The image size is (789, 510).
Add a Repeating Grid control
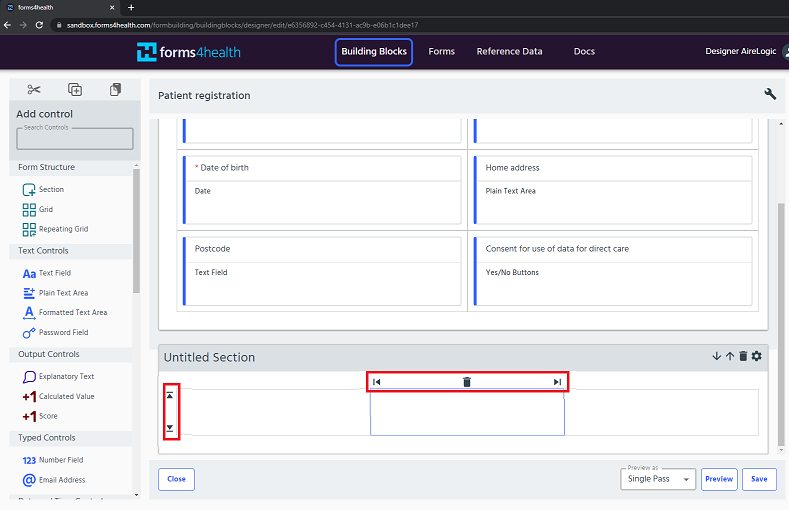tap(55, 229)
